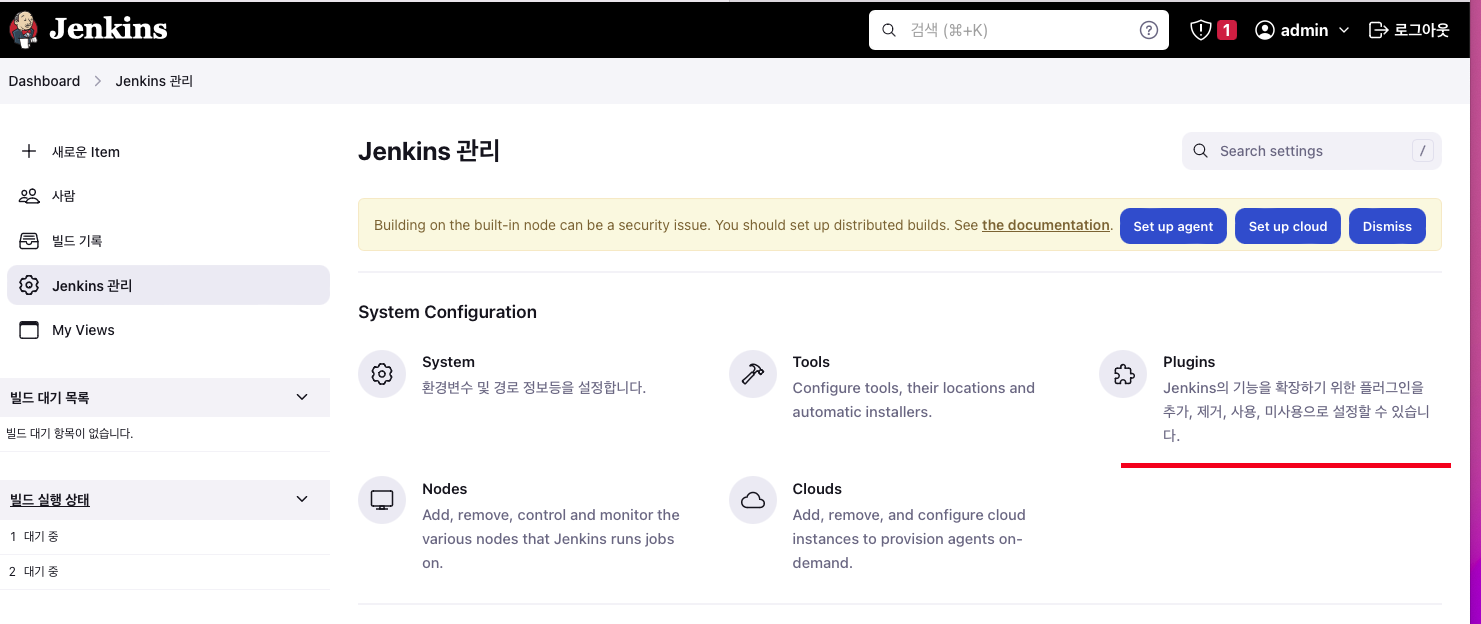
Task: Click the Jenkins 관리 page heading
Action: 429,151
